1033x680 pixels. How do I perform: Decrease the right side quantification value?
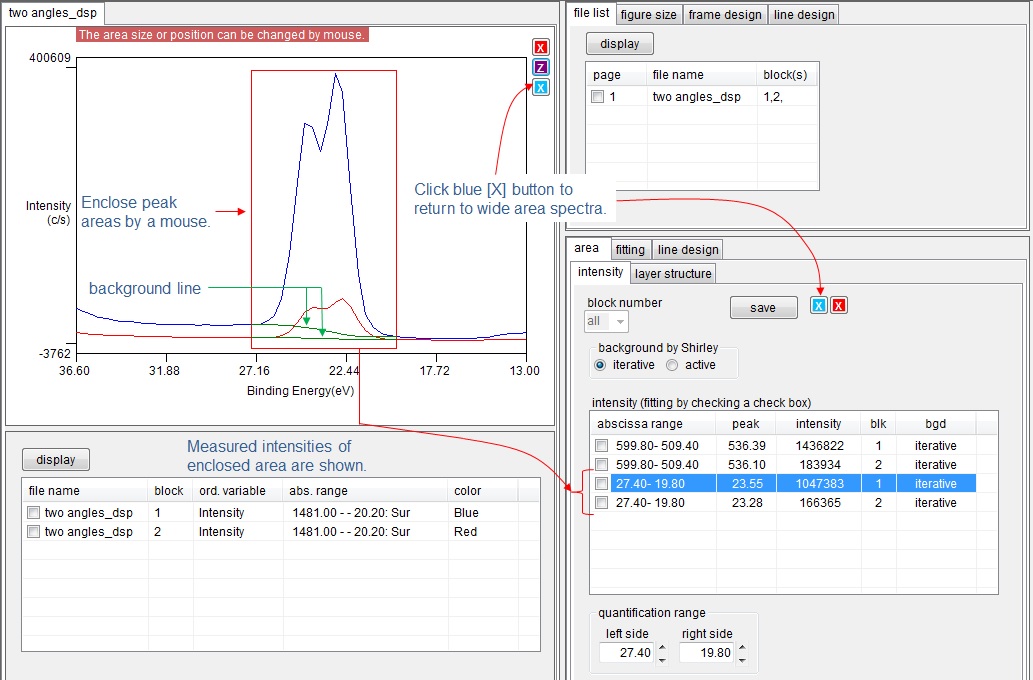742,658
